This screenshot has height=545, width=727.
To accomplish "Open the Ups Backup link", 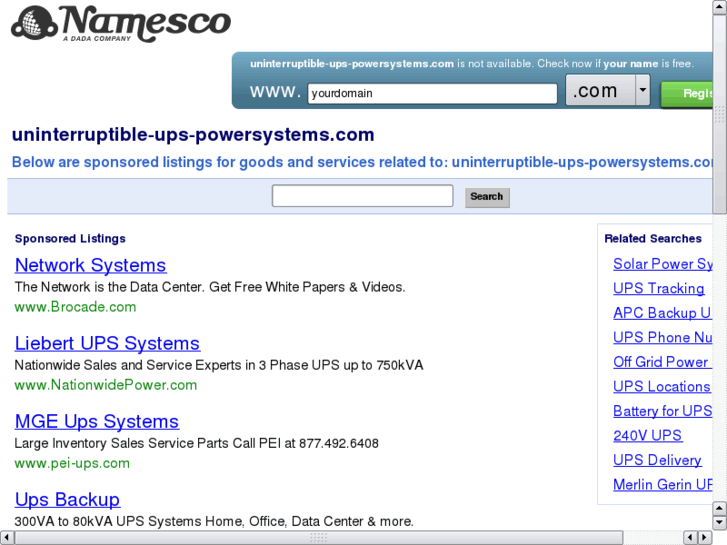I will pyautogui.click(x=67, y=500).
